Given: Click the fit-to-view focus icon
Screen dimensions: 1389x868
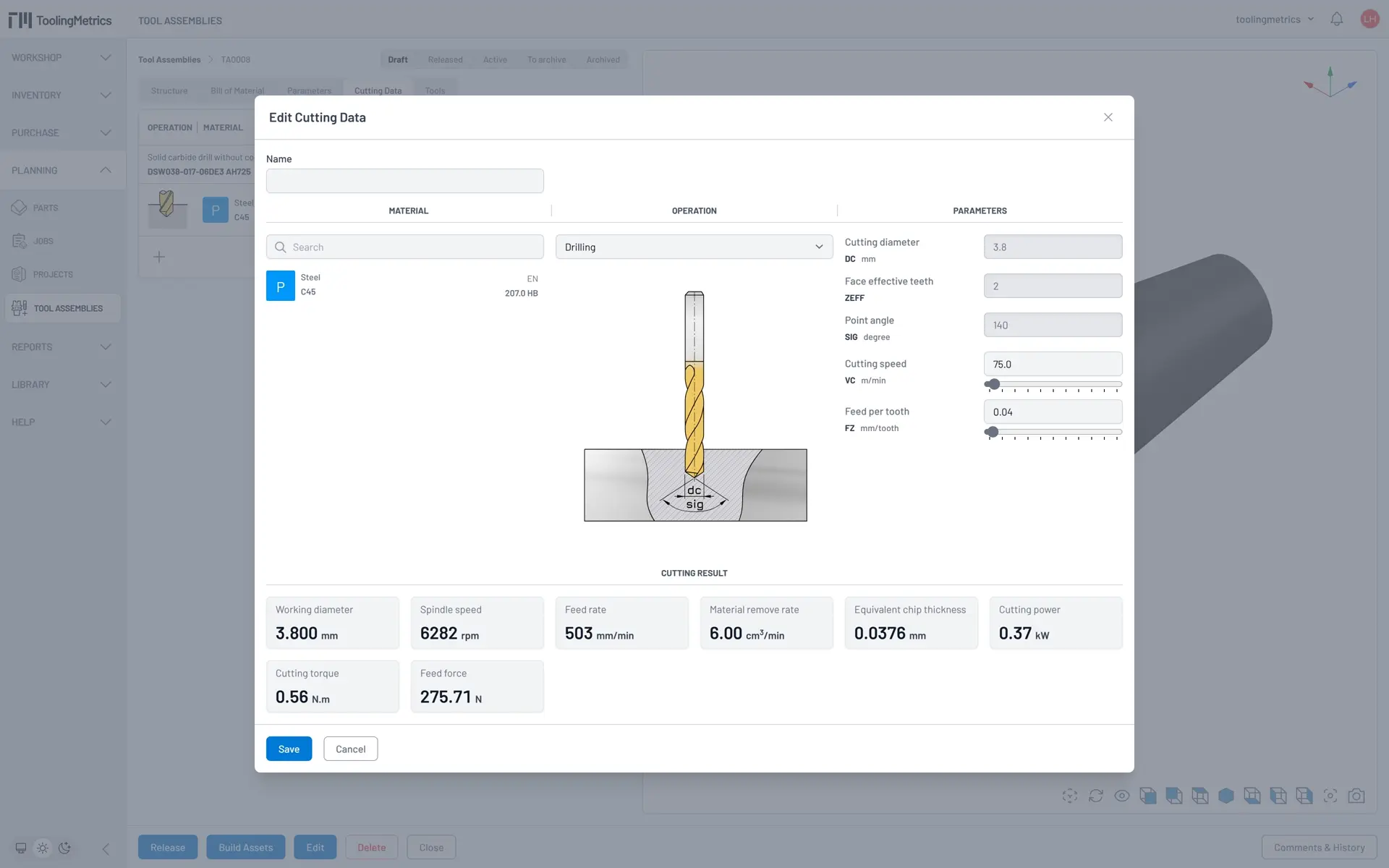Looking at the screenshot, I should click(x=1330, y=796).
